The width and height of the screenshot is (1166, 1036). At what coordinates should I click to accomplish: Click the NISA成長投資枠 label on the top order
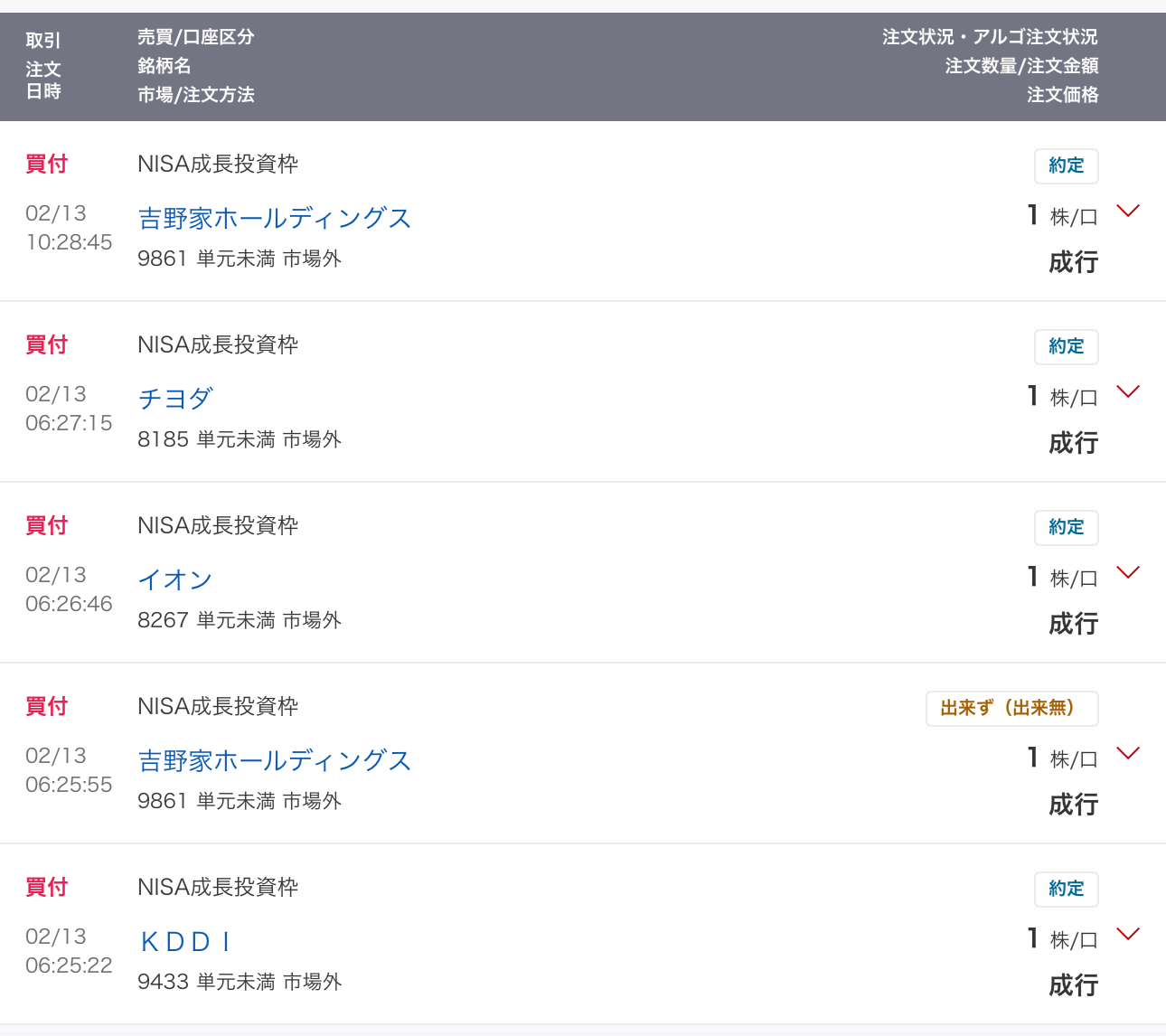click(x=217, y=165)
